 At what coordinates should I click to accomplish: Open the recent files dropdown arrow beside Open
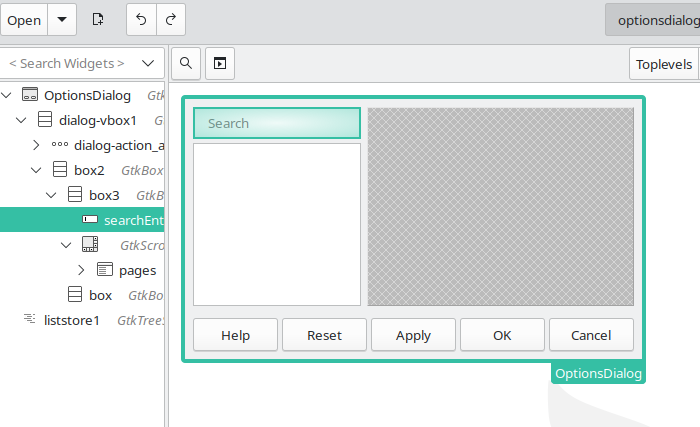point(62,20)
